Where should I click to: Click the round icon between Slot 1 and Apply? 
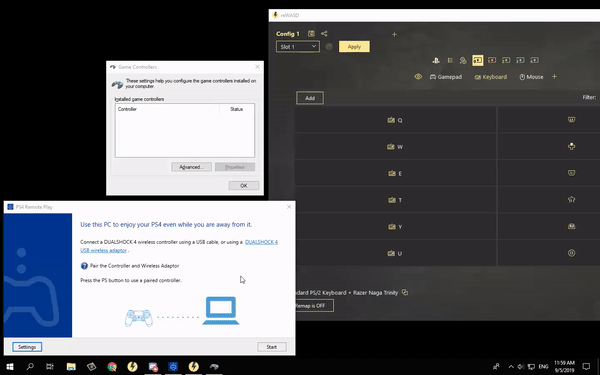click(329, 47)
